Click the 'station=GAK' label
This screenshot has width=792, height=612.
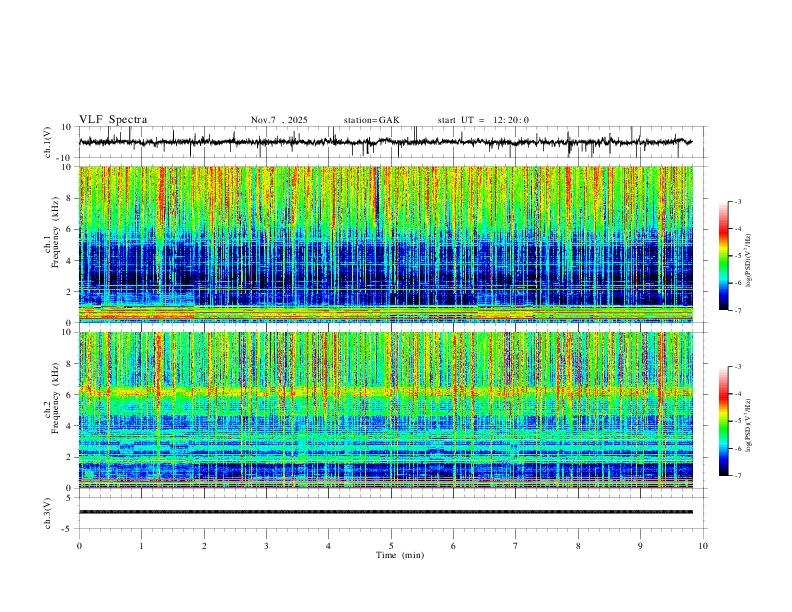coord(371,120)
